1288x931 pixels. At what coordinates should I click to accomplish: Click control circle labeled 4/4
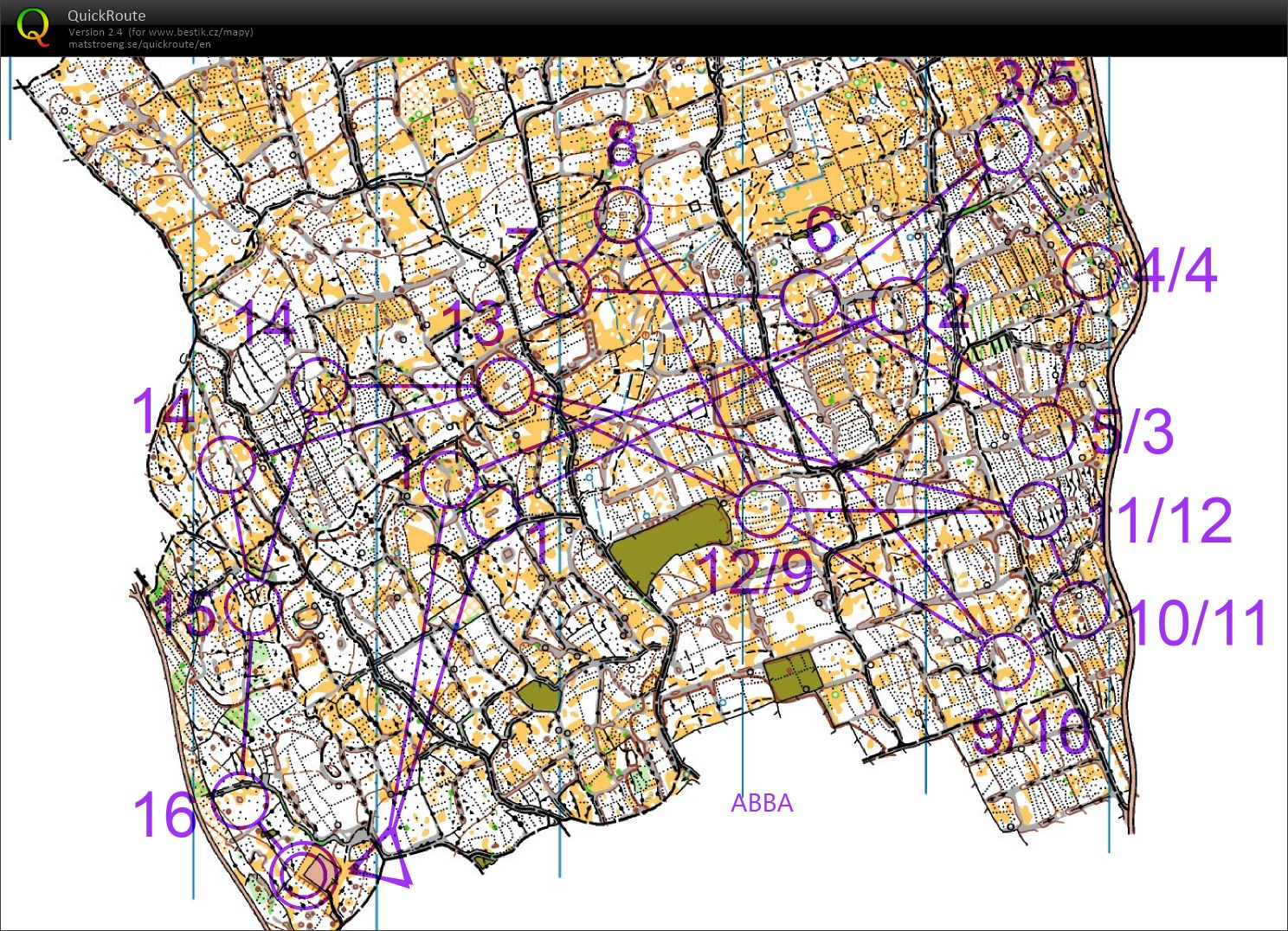tap(1090, 272)
